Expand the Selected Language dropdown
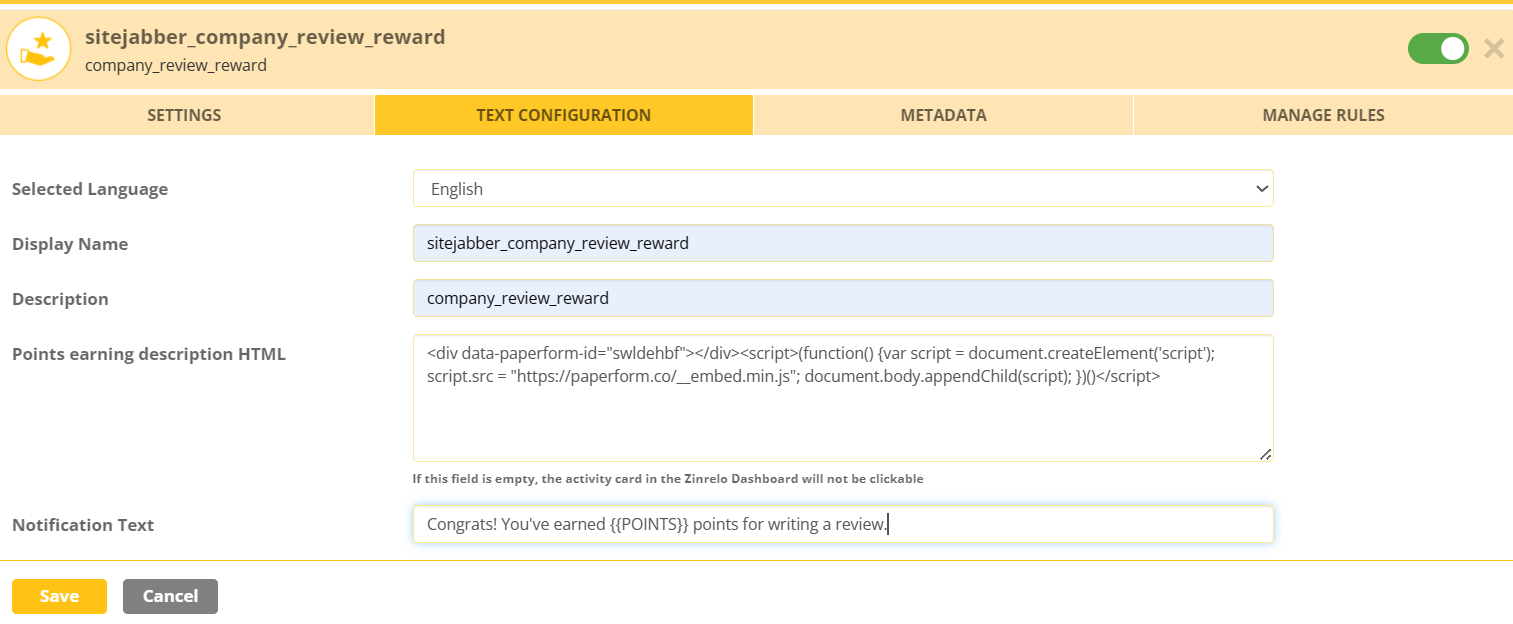 point(843,188)
